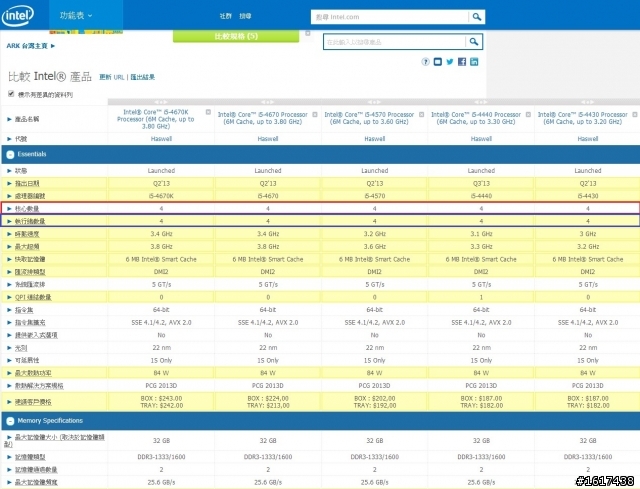Open the help question mark icon
Image resolution: width=640 pixels, height=489 pixels.
425,62
